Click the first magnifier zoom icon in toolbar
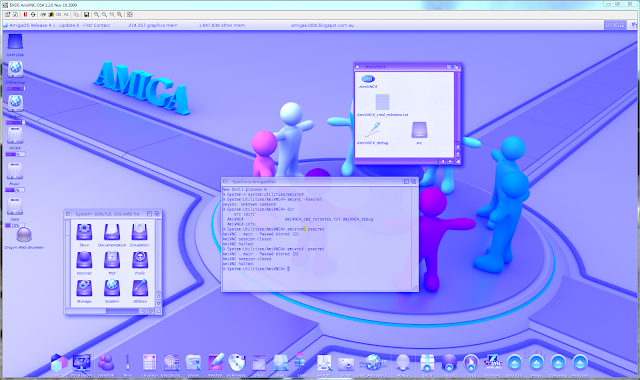This screenshot has height=380, width=640. pos(97,14)
